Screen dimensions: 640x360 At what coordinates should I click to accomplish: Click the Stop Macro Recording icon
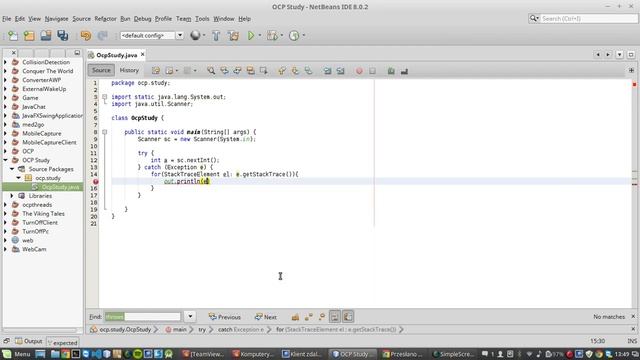tap(372, 71)
